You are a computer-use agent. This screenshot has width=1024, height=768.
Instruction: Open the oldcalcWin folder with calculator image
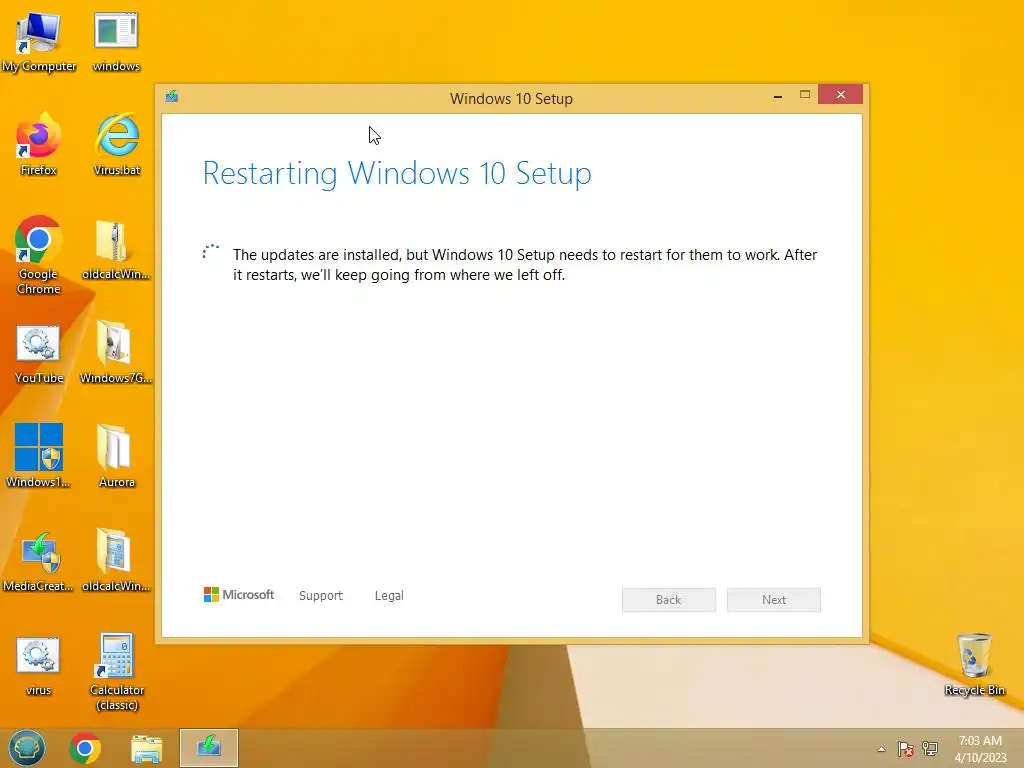tap(116, 560)
